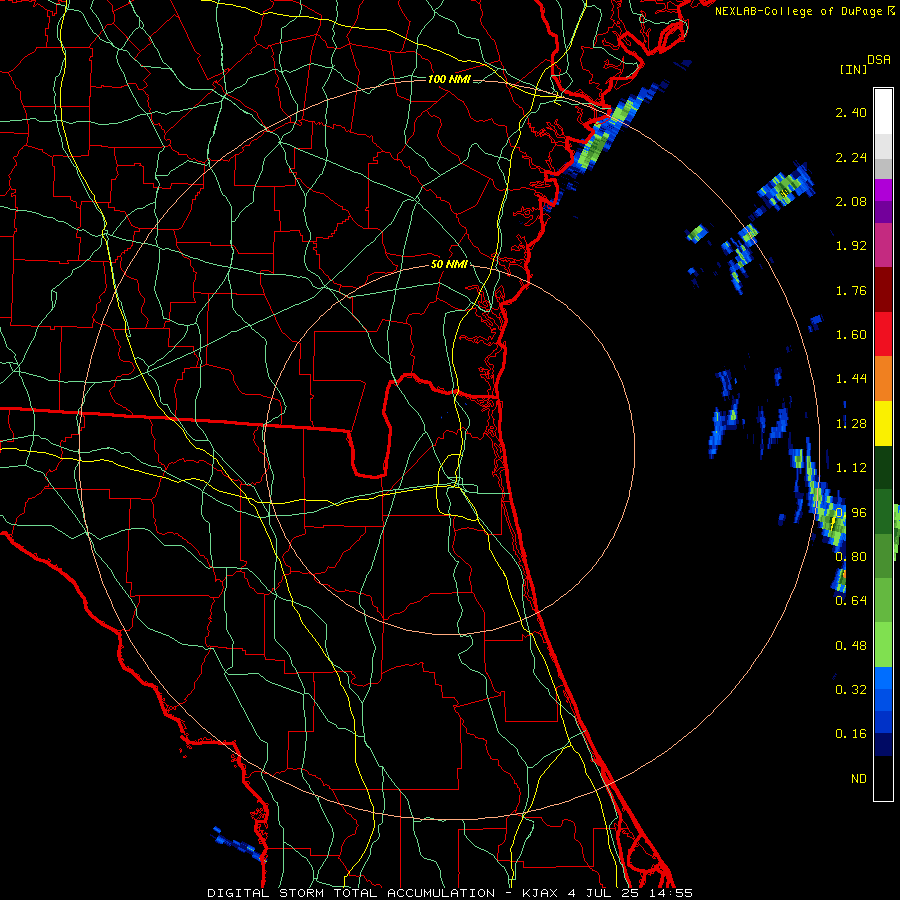The height and width of the screenshot is (900, 900).
Task: Pick the yellow legend swatch near 1.28
Action: [883, 423]
